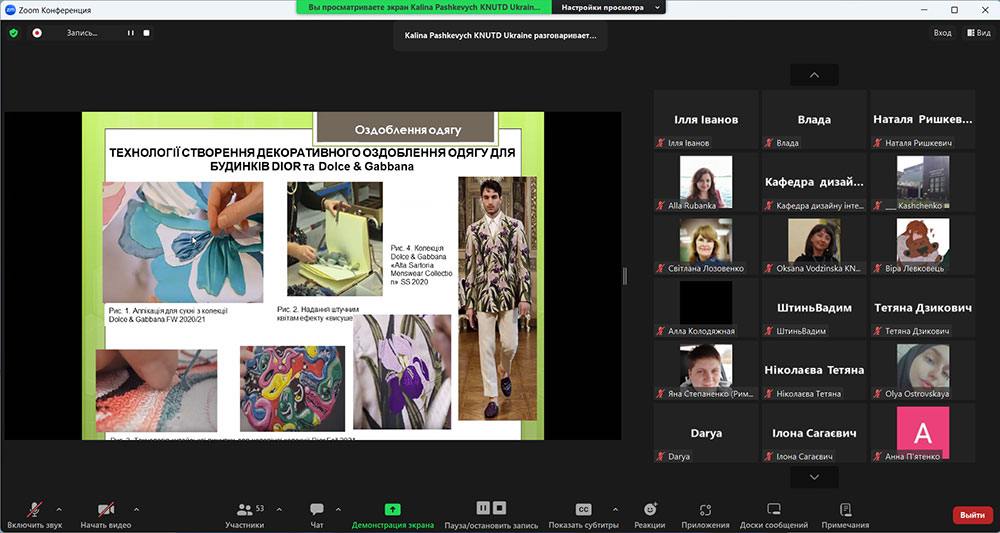Image resolution: width=1000 pixels, height=533 pixels.
Task: Select Тетяна Дзикович participant tile
Action: coord(923,307)
